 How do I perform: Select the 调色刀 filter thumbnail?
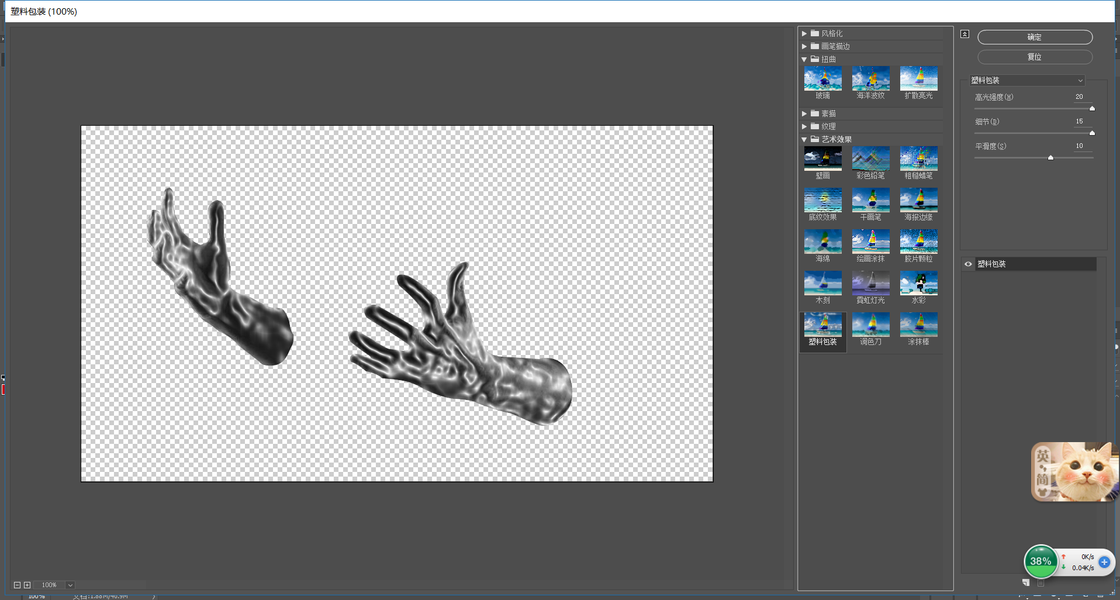coord(871,324)
